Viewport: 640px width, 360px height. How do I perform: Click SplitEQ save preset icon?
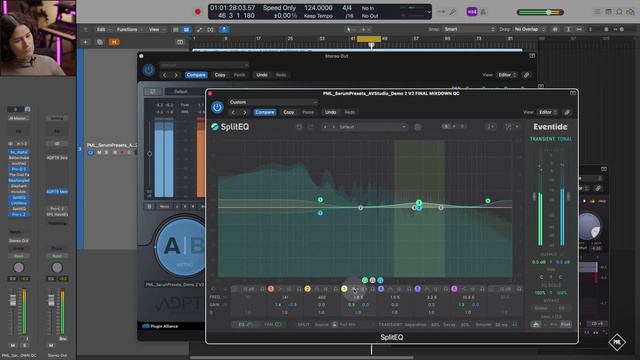coord(418,127)
